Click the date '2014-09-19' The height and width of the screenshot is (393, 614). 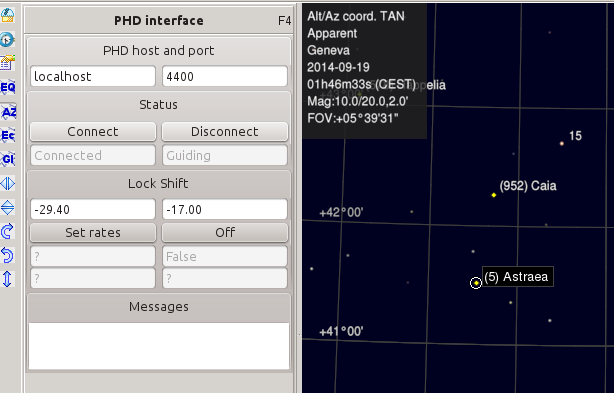pos(338,67)
